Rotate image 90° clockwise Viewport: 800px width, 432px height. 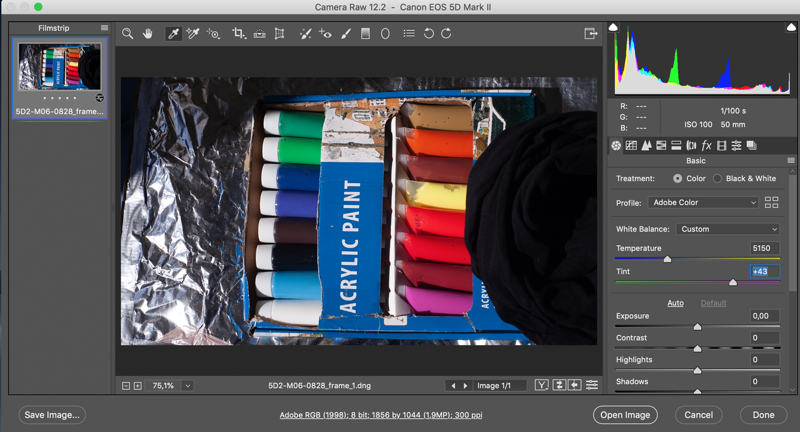coord(446,34)
